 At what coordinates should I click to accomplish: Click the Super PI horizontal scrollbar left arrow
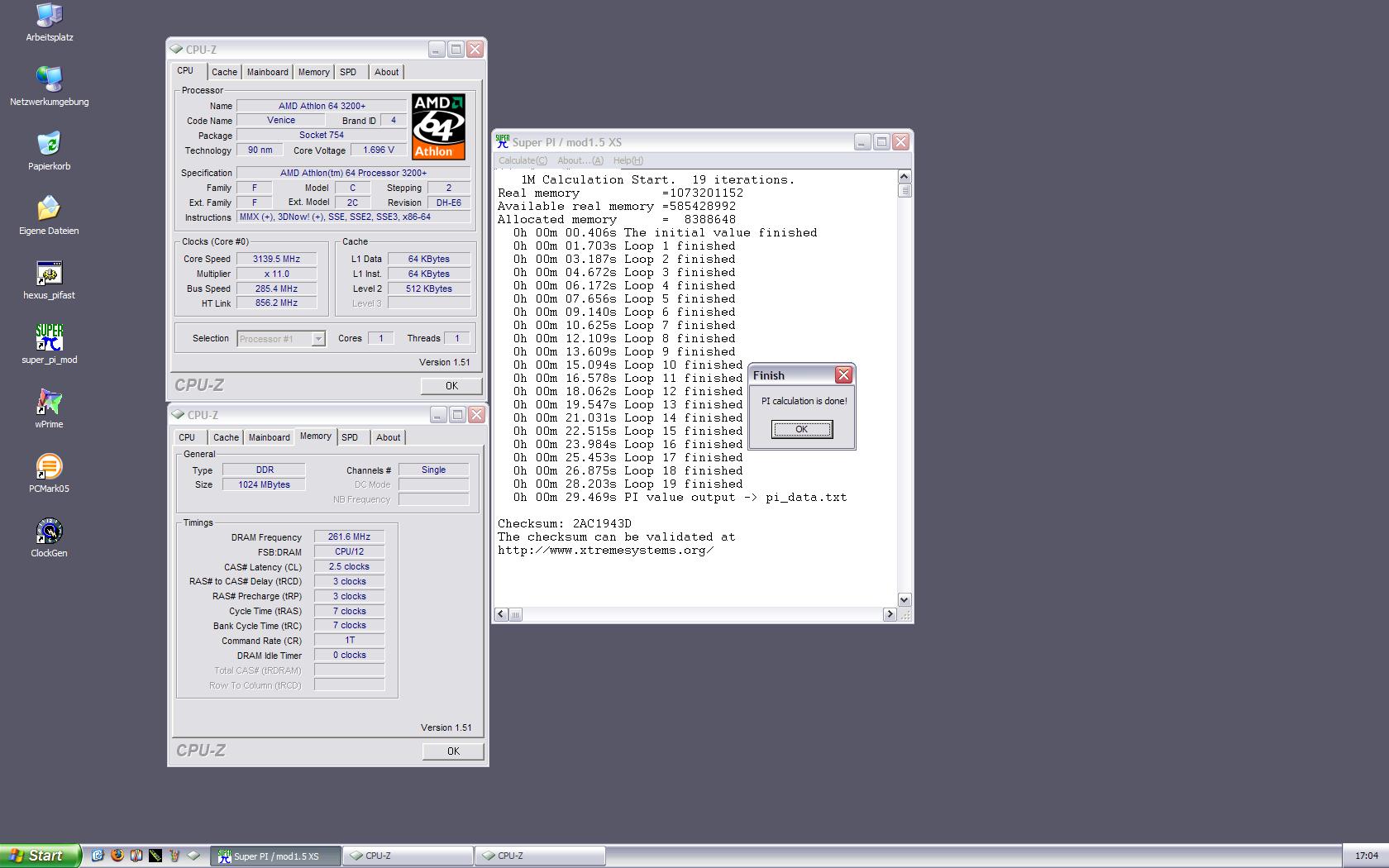pos(501,614)
